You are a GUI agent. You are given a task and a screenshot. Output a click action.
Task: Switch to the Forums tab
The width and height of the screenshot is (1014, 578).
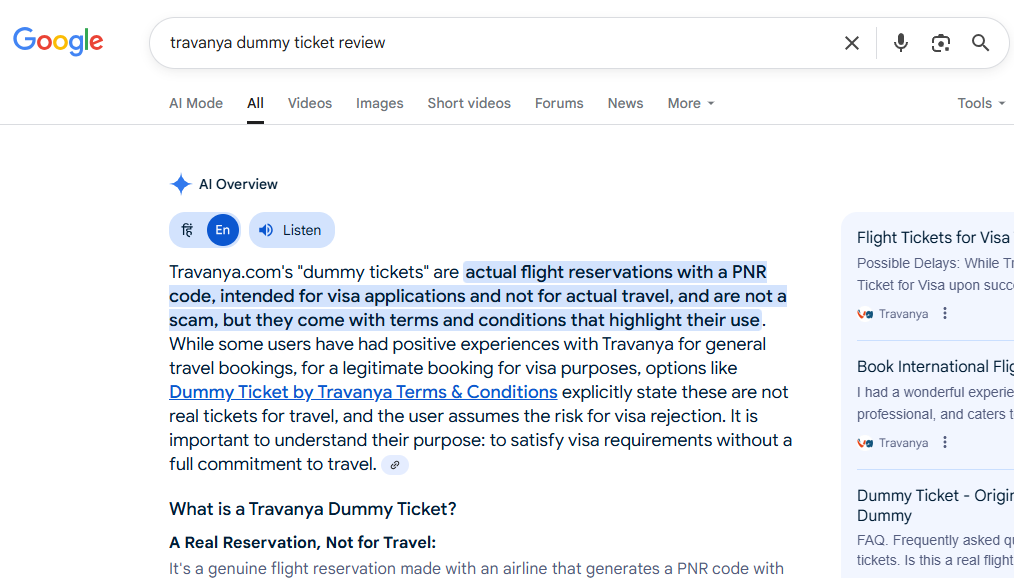(x=559, y=103)
